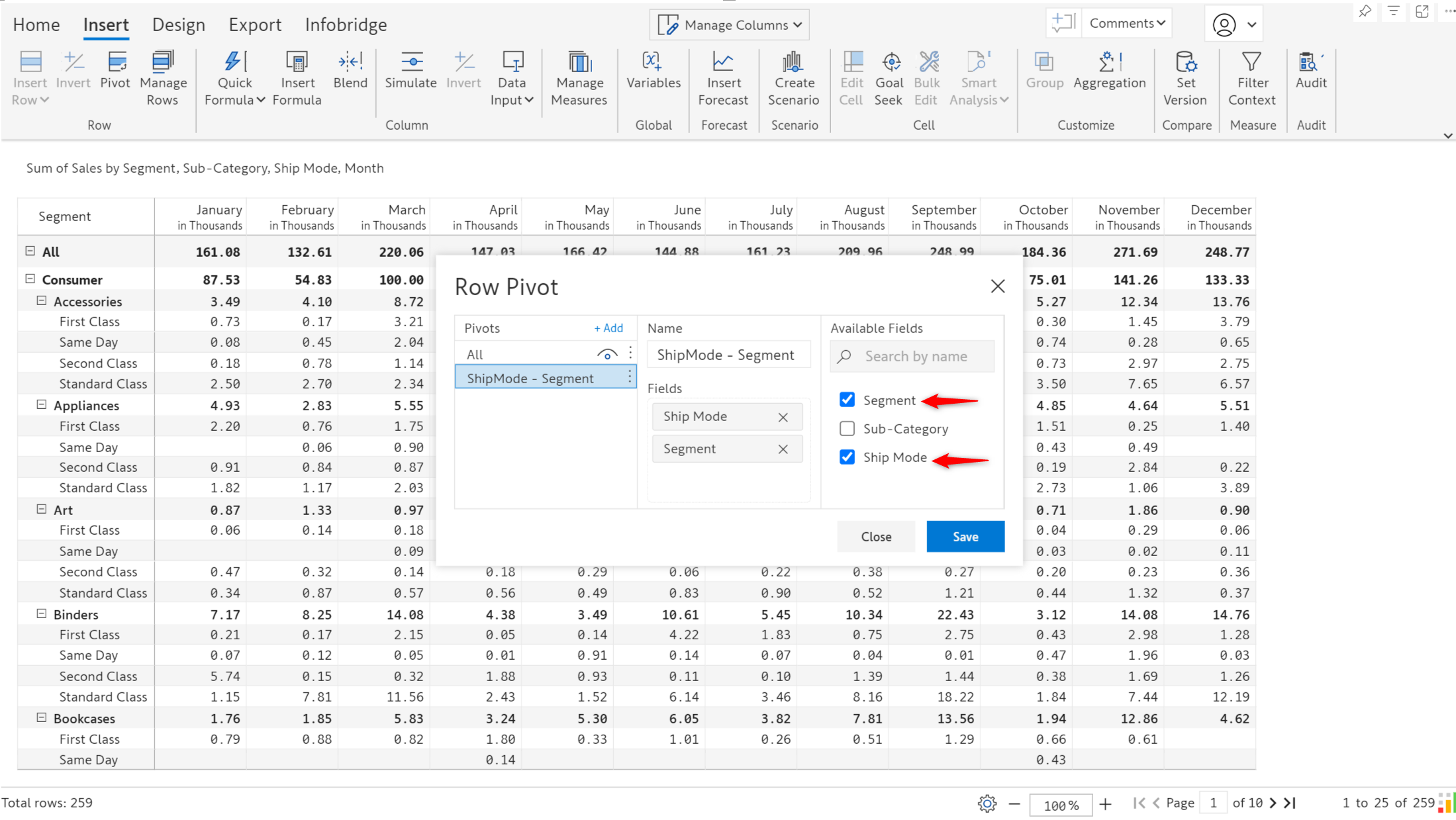Image resolution: width=1456 pixels, height=820 pixels.
Task: Expand the Comments dropdown
Action: (1127, 23)
